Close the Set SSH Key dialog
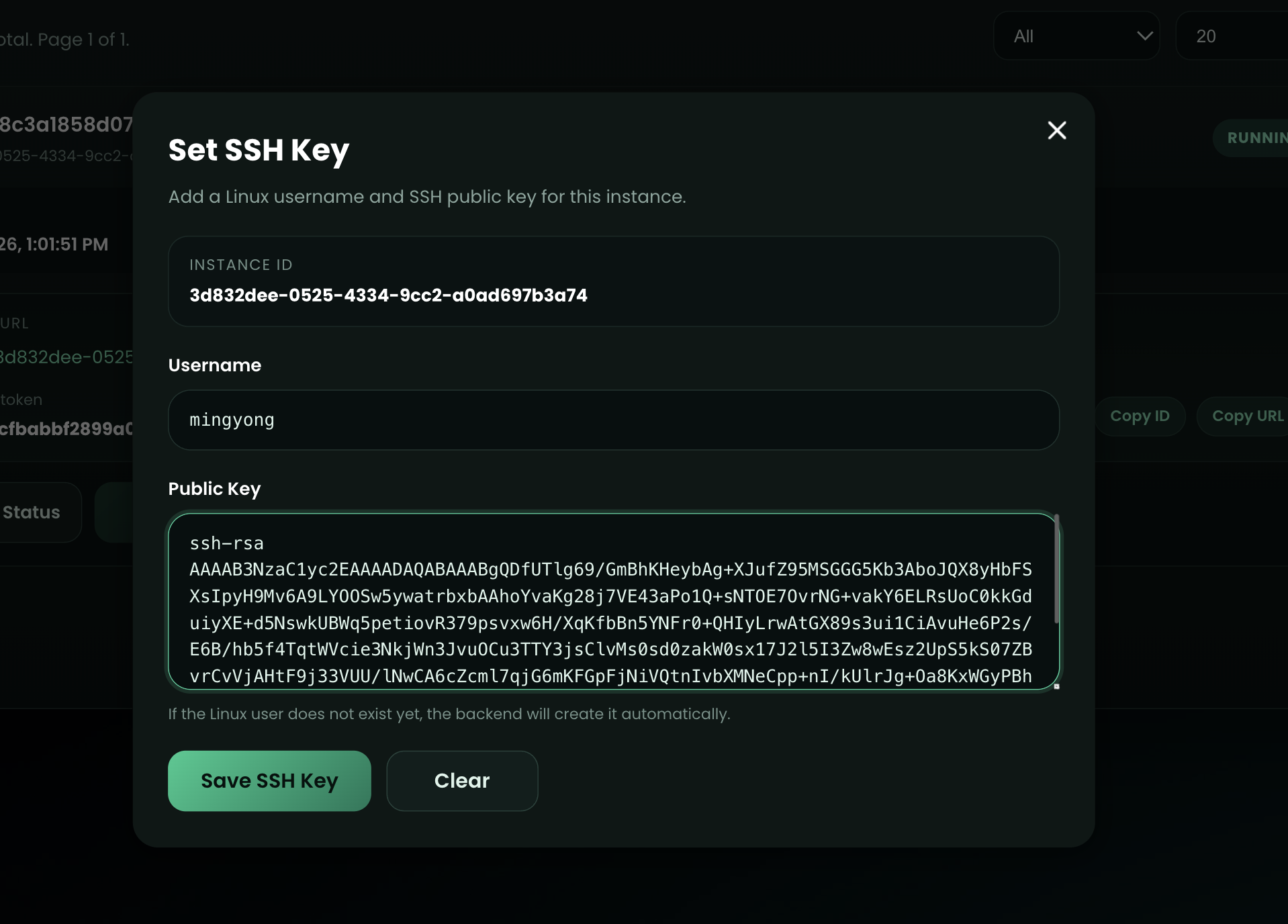The width and height of the screenshot is (1288, 924). click(x=1056, y=130)
